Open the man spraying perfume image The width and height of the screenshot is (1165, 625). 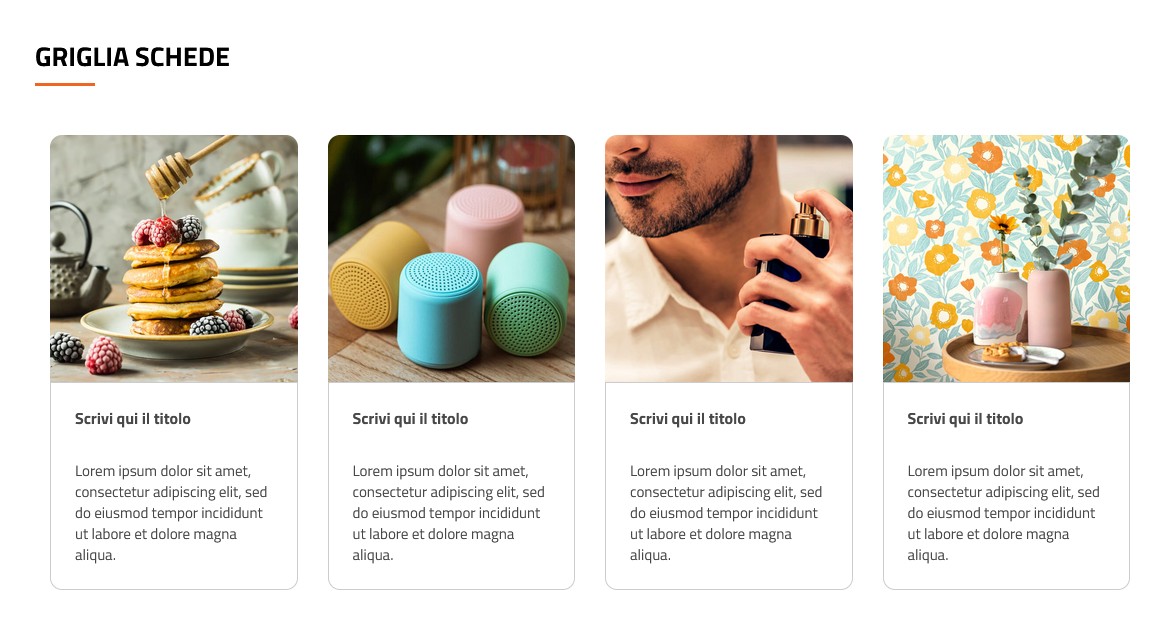point(729,259)
